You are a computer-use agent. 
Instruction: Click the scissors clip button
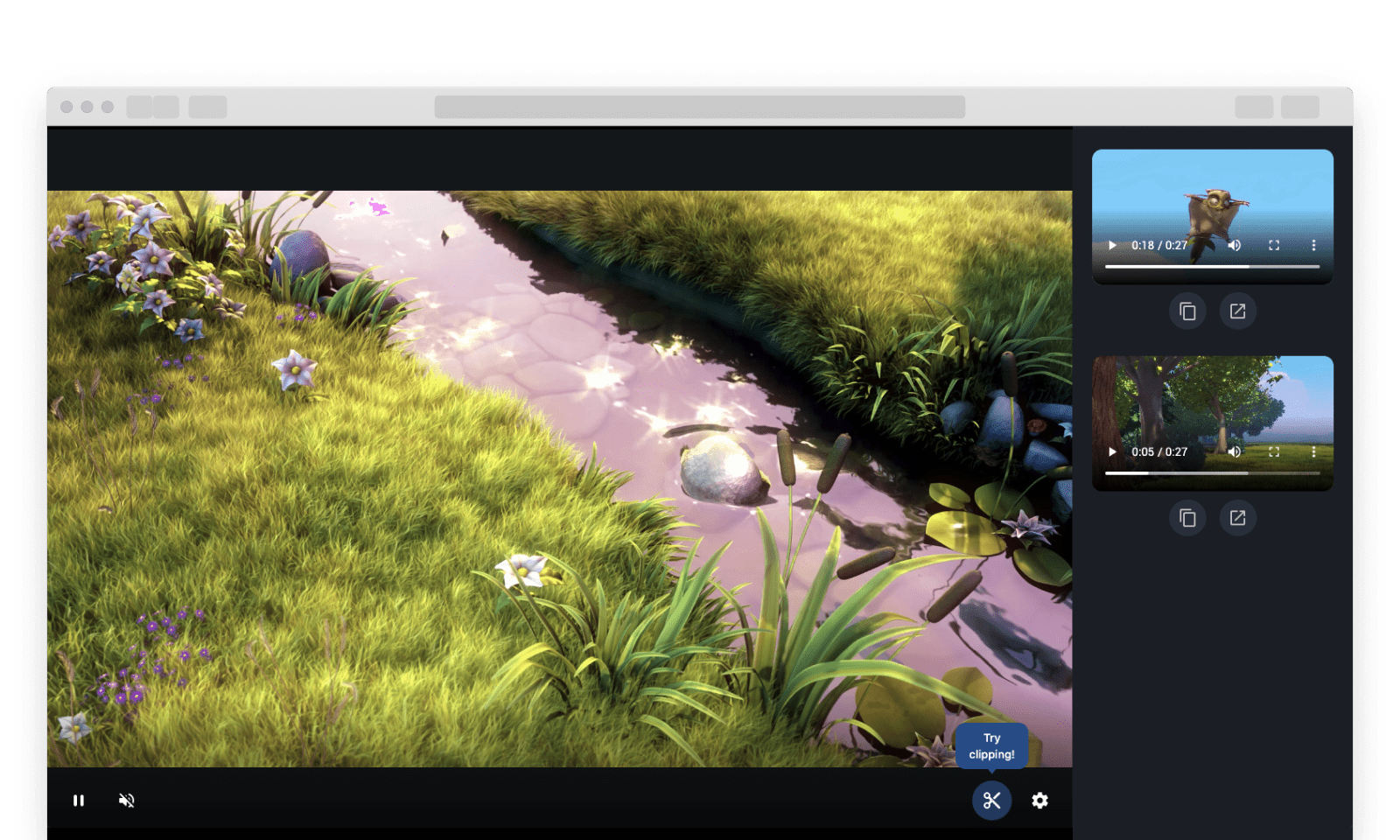(991, 801)
